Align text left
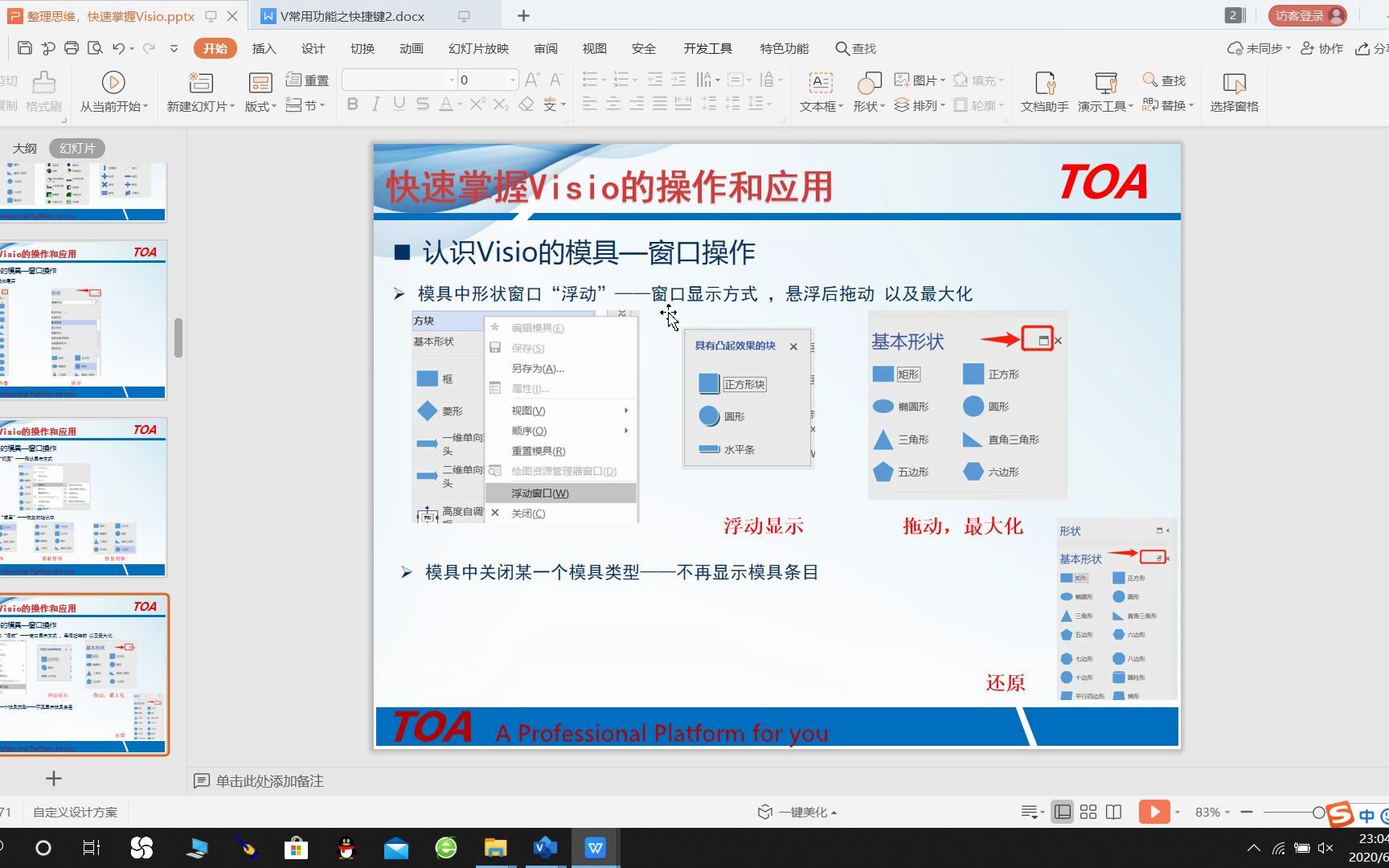The image size is (1389, 868). 589,104
